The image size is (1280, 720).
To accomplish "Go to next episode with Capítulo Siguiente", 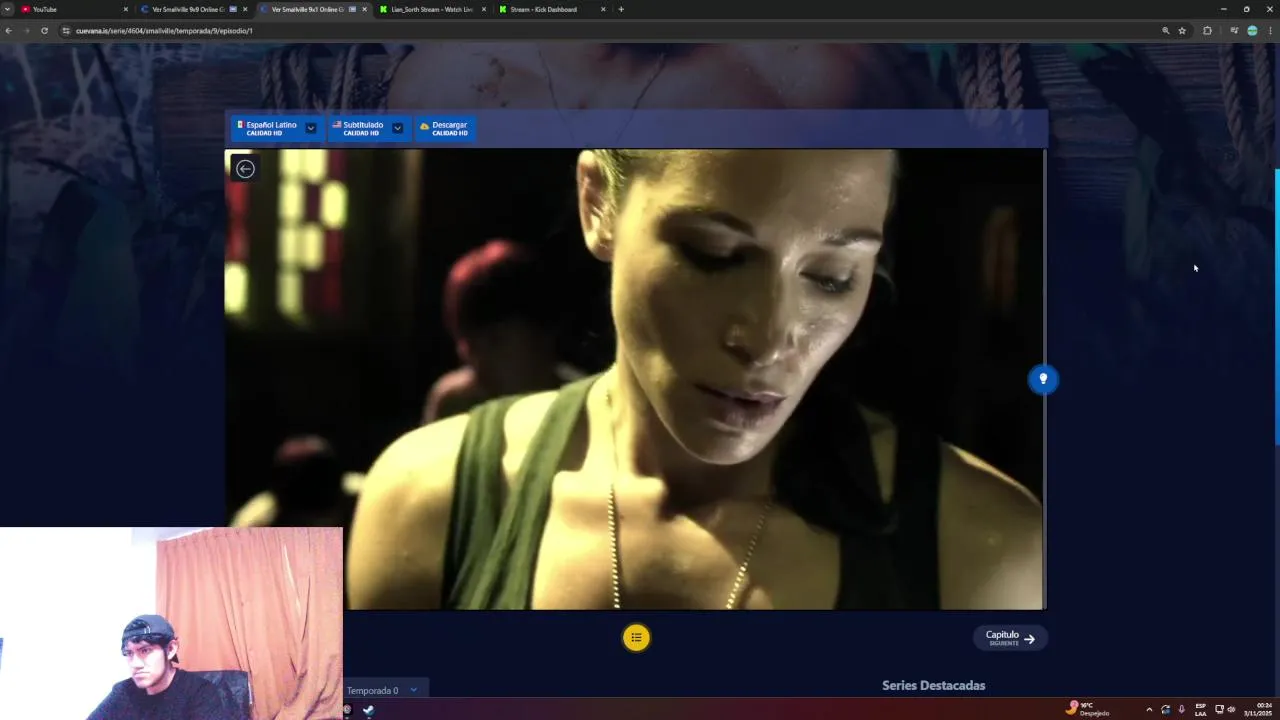I will click(x=1010, y=638).
